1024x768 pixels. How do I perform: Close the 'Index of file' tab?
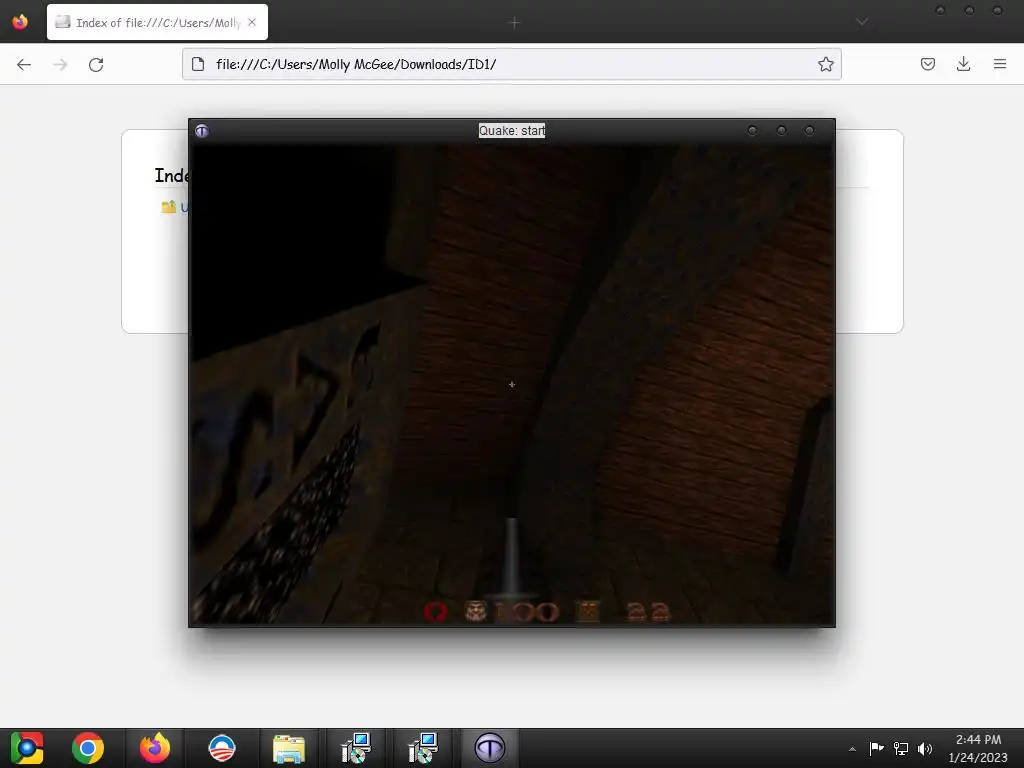pos(252,22)
